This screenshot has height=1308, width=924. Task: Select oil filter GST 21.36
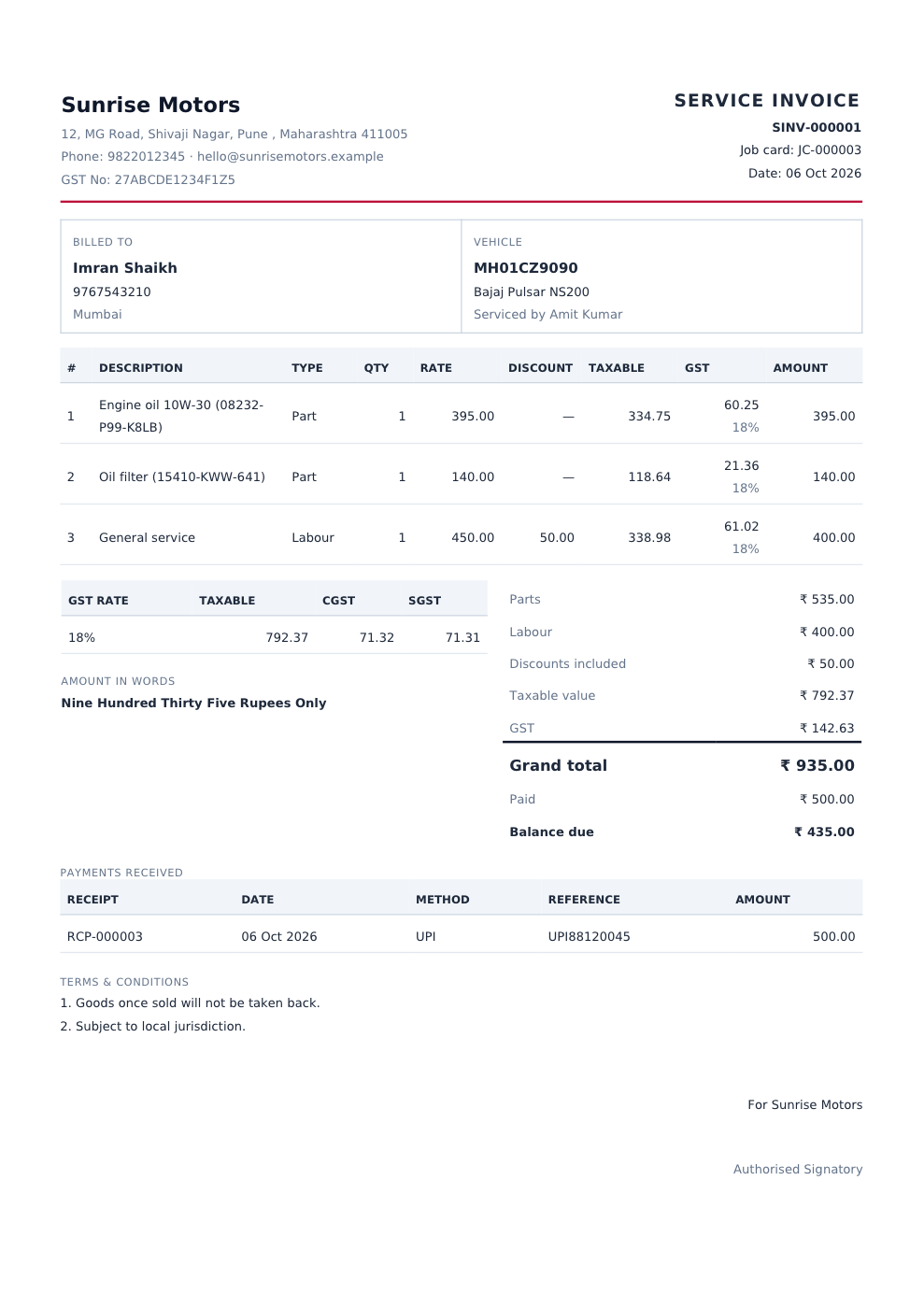pyautogui.click(x=742, y=465)
